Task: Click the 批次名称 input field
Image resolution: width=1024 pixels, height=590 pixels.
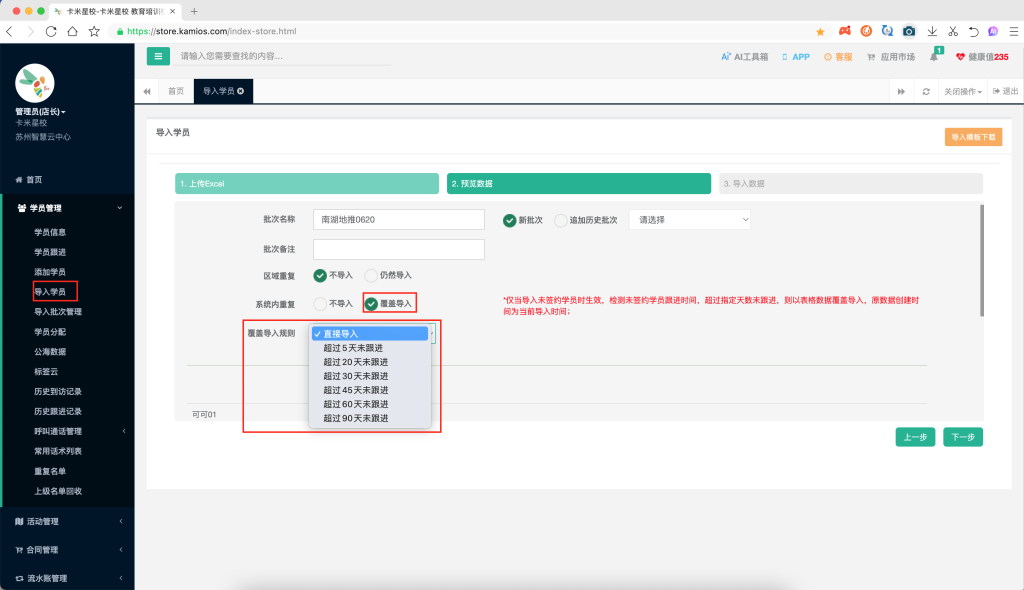Action: pos(398,220)
